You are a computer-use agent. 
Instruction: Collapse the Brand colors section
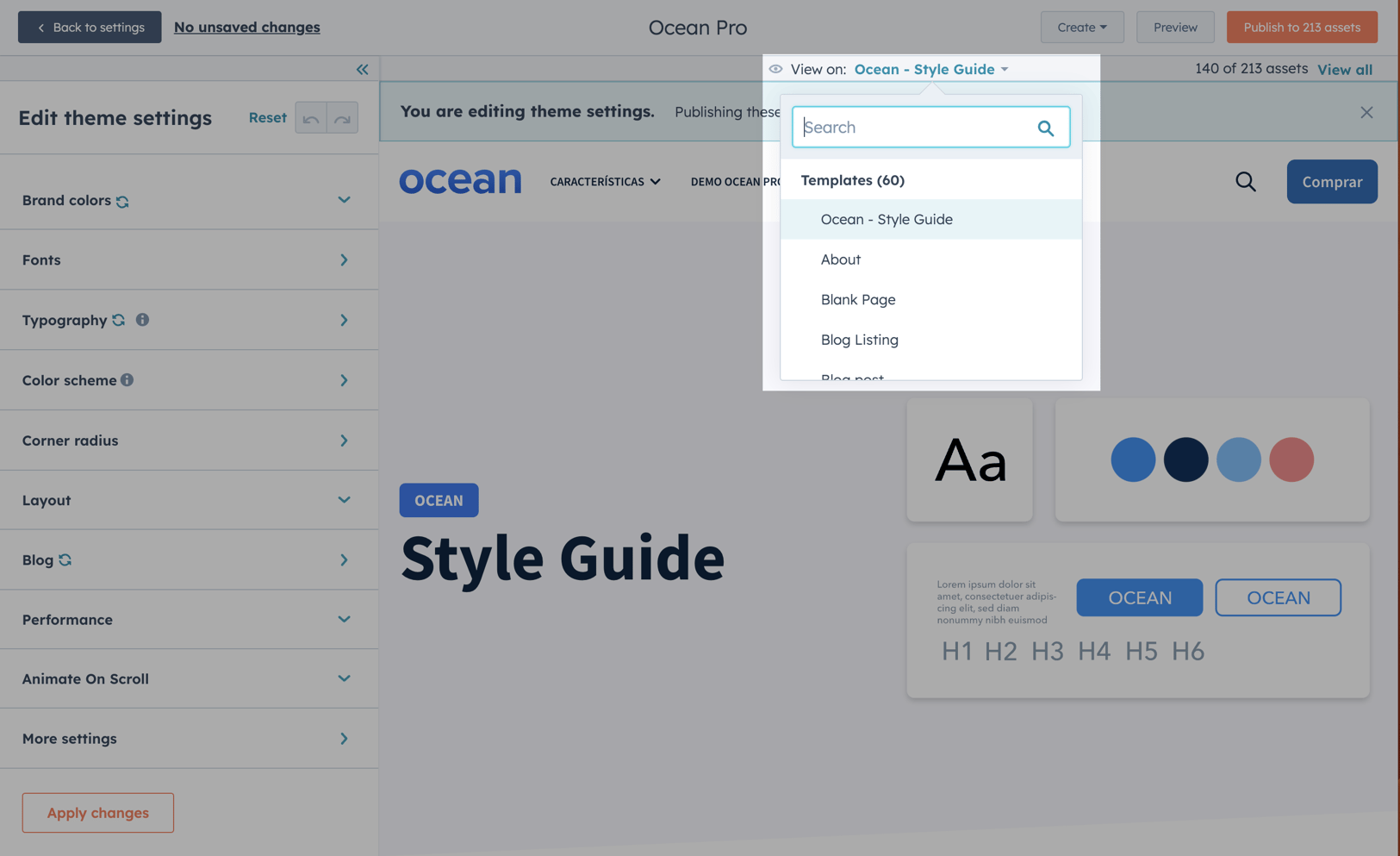click(344, 200)
